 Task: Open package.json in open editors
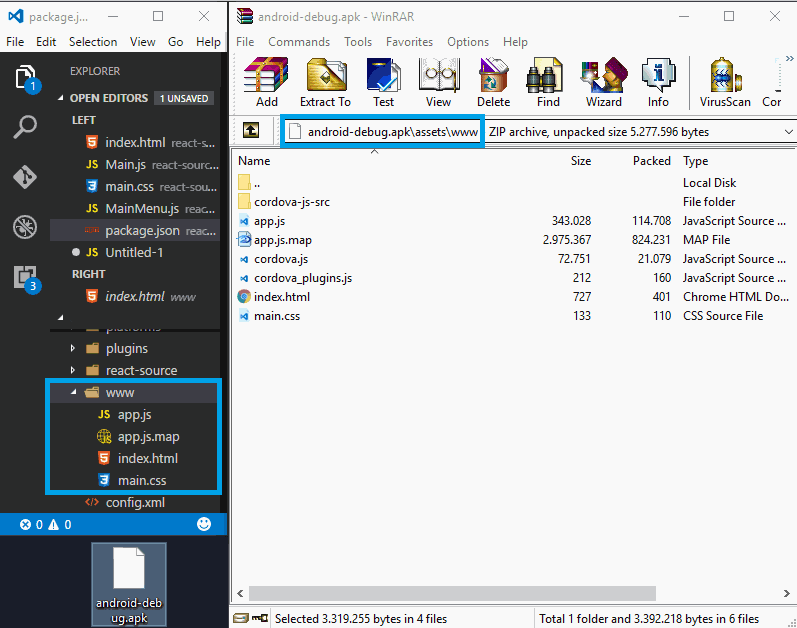135,231
